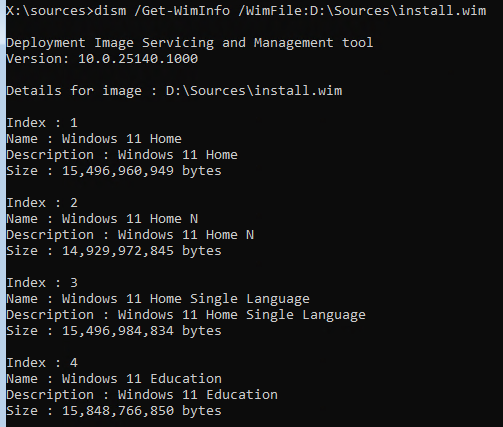Click size value 15,496,984,834 bytes
Image resolution: width=503 pixels, height=427 pixels.
tap(142, 331)
